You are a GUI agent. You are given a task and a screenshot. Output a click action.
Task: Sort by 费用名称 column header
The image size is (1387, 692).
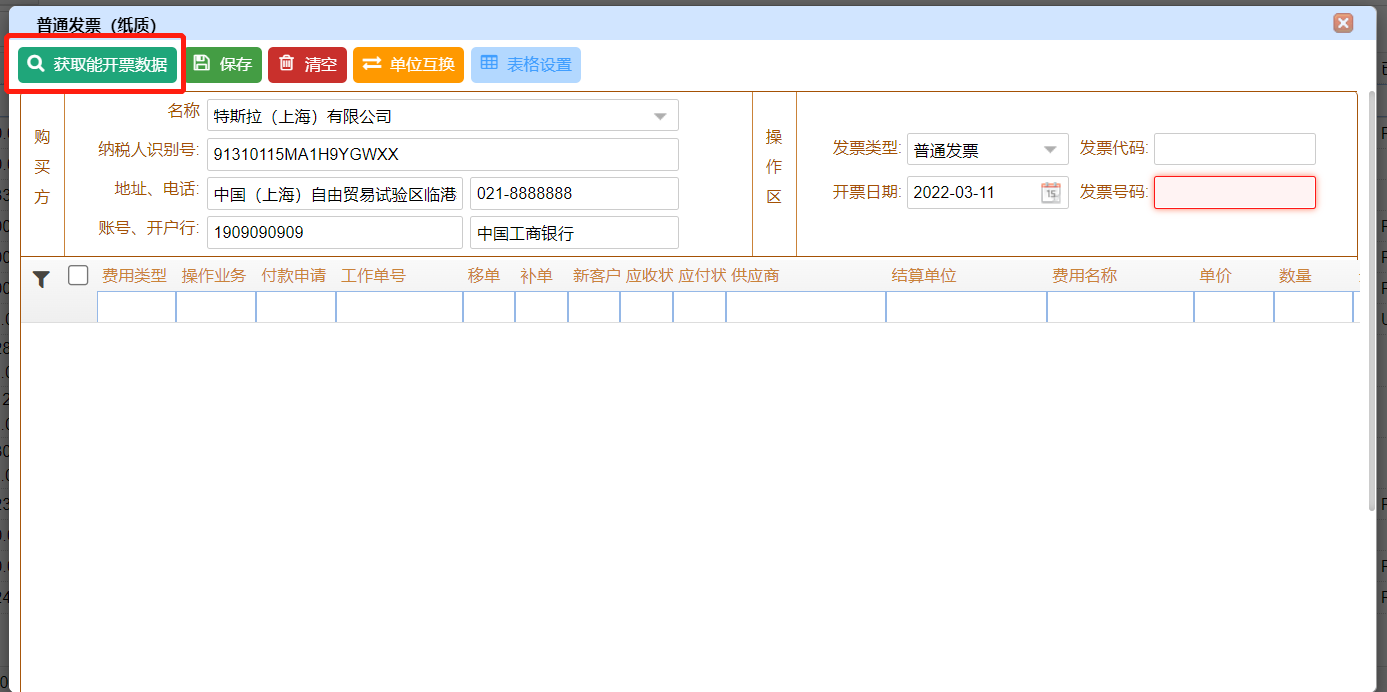(1084, 276)
